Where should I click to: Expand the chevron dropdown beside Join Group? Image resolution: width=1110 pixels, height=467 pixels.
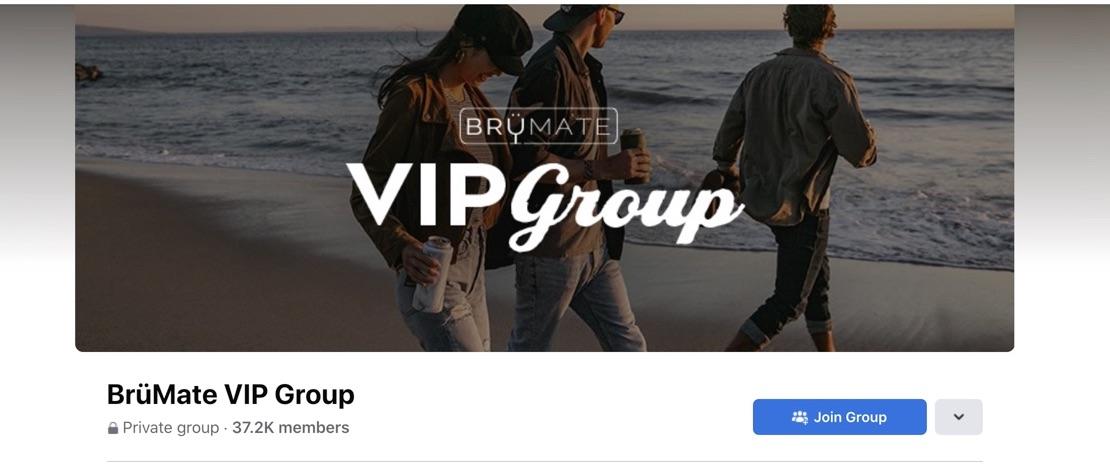click(959, 417)
